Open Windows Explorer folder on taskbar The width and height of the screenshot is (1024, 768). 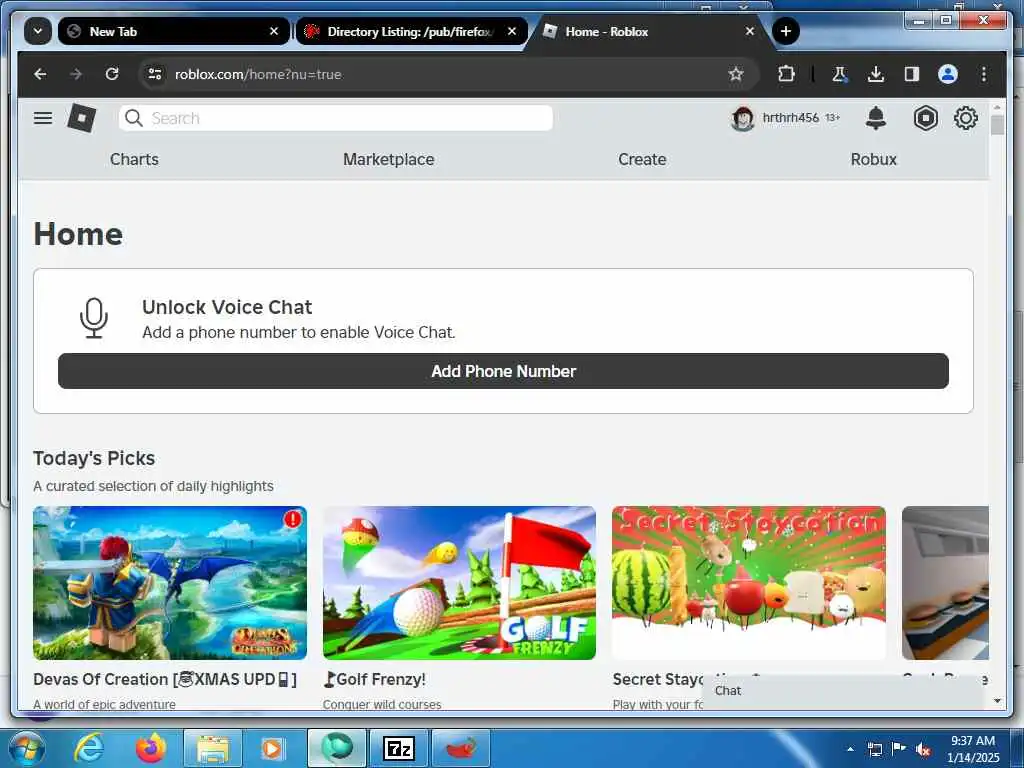[x=213, y=748]
